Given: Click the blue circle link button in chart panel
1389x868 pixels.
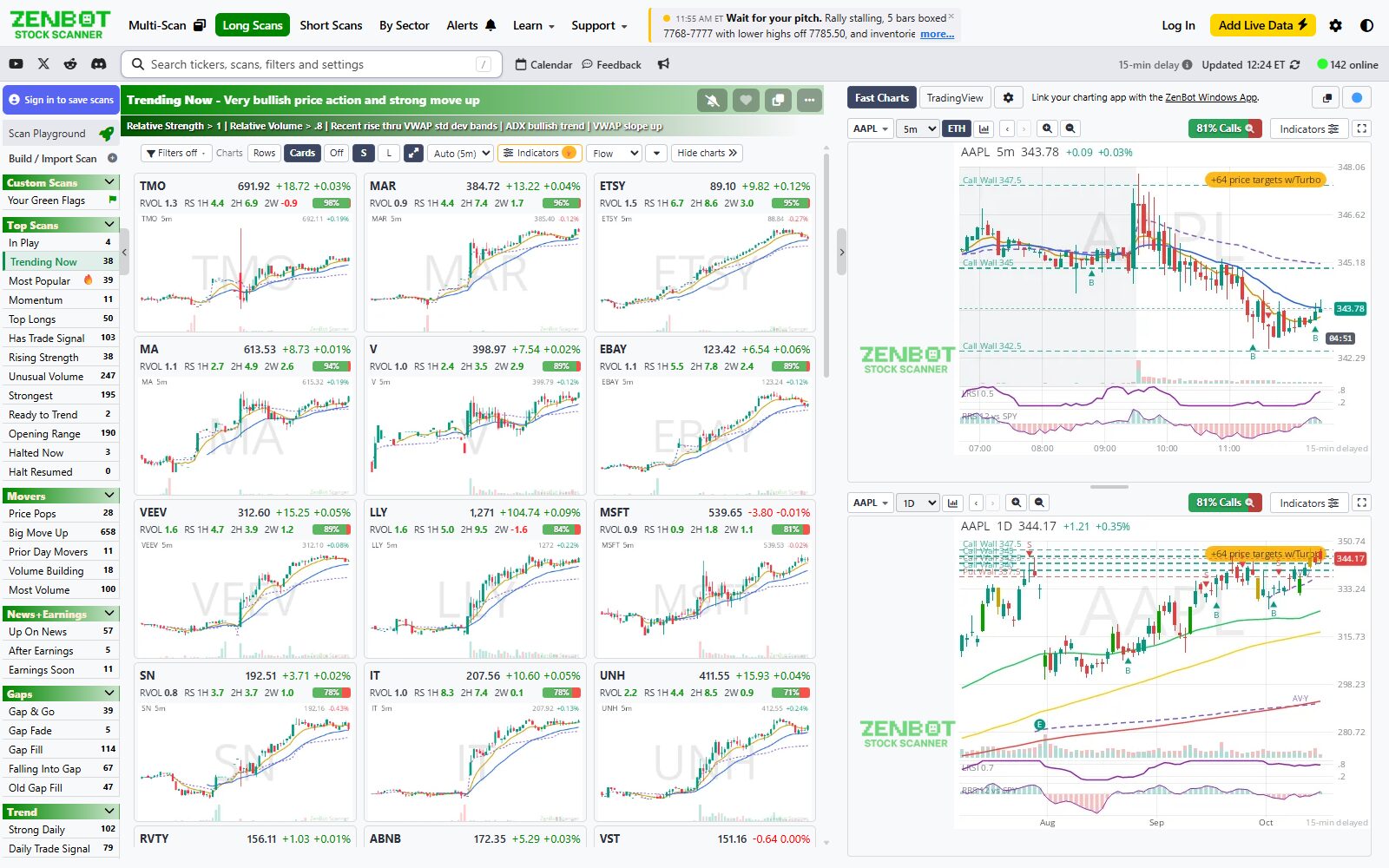Looking at the screenshot, I should (1357, 98).
